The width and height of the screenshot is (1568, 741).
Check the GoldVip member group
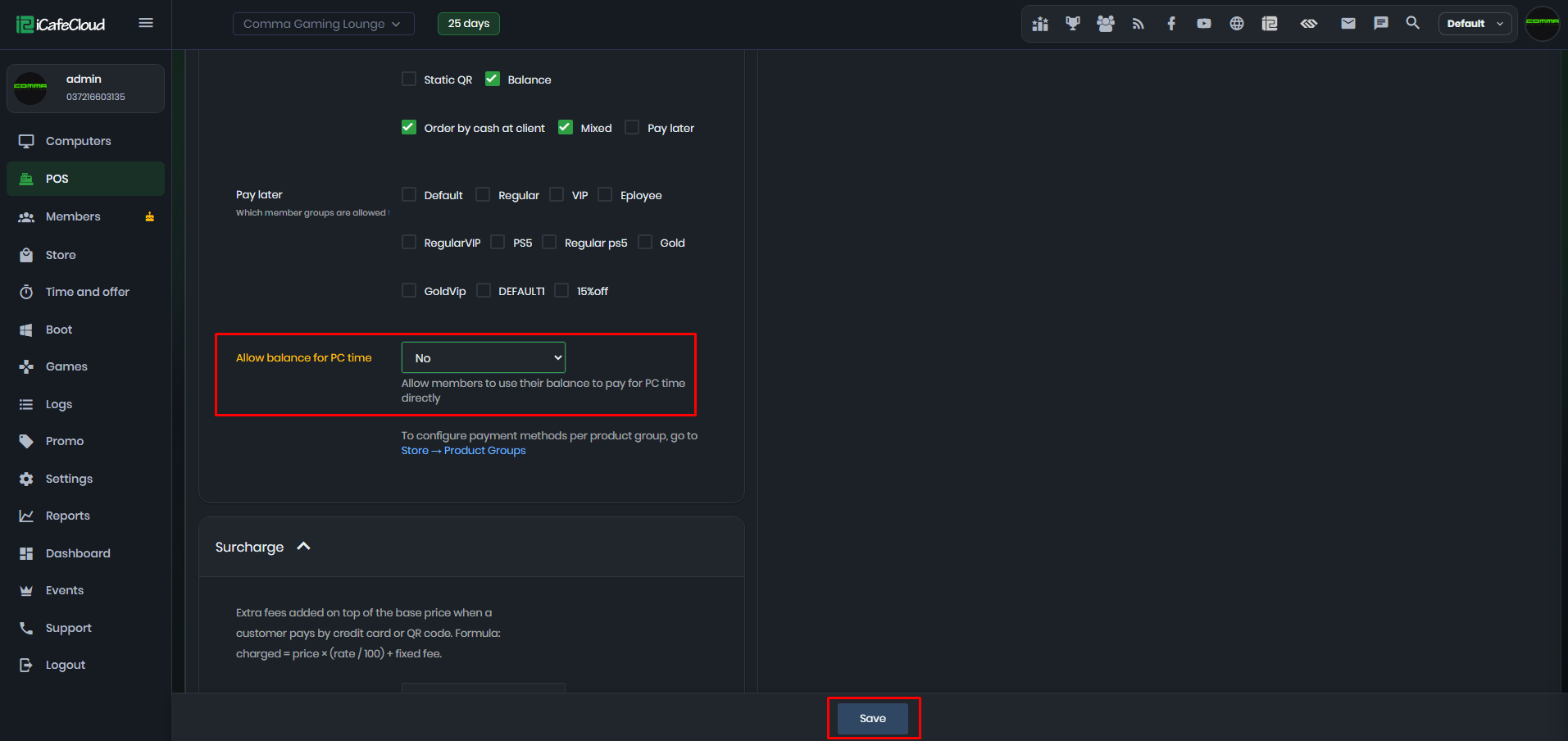coord(409,290)
